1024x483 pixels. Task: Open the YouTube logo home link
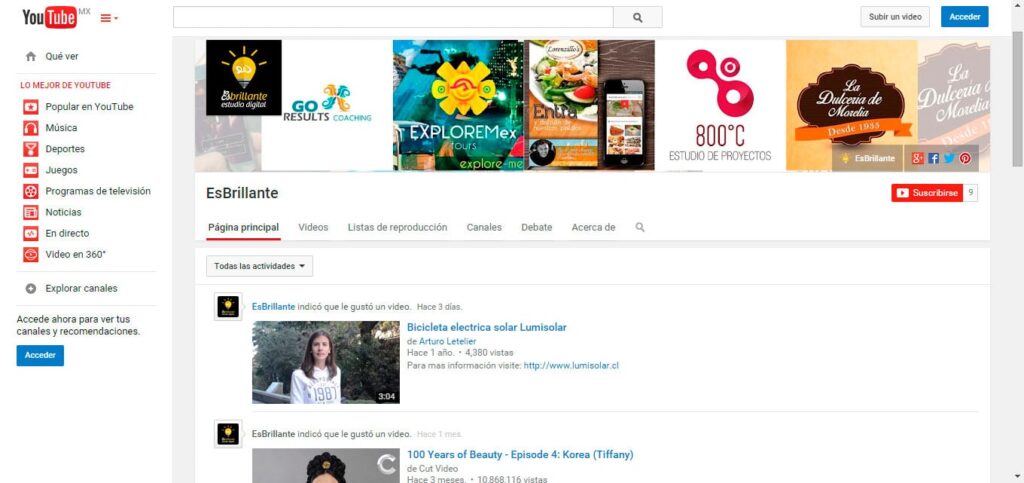(50, 18)
